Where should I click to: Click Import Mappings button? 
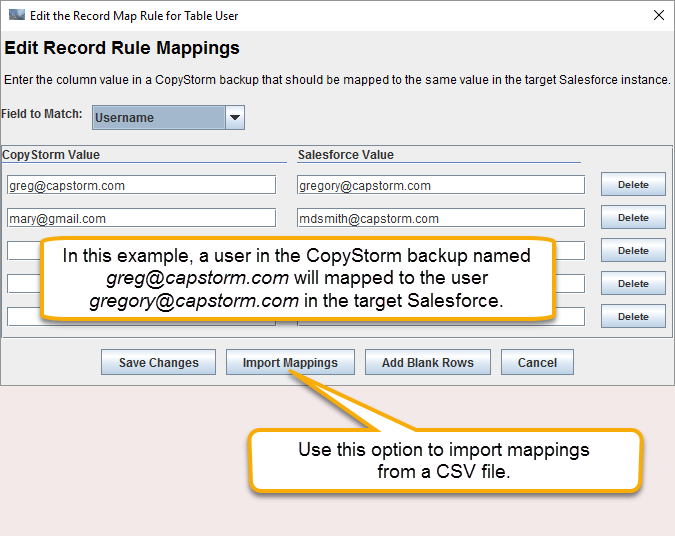coord(291,362)
